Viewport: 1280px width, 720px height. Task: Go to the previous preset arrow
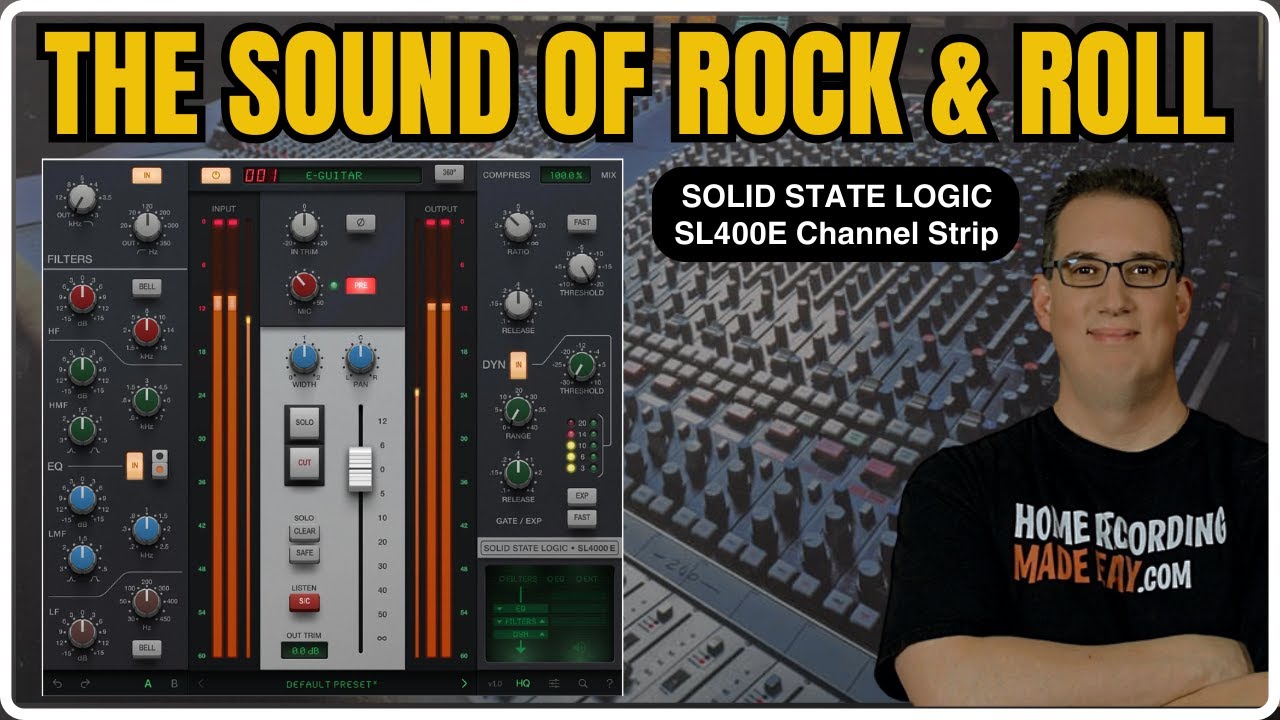[201, 684]
